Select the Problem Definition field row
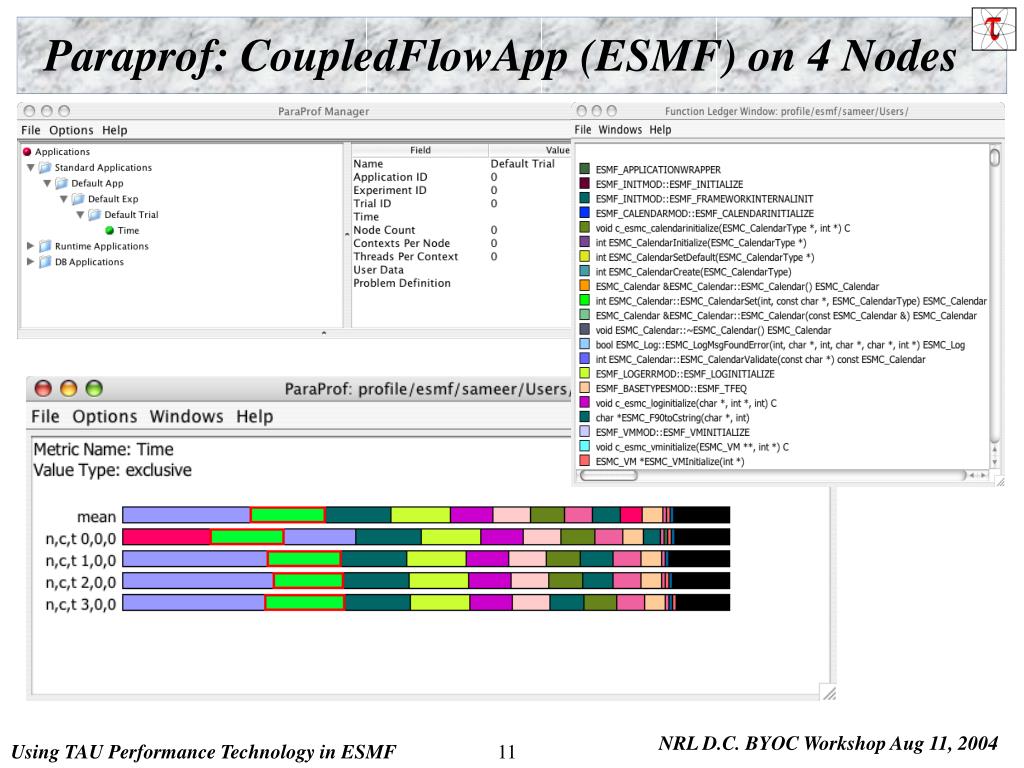This screenshot has width=1024, height=768. pos(461,283)
